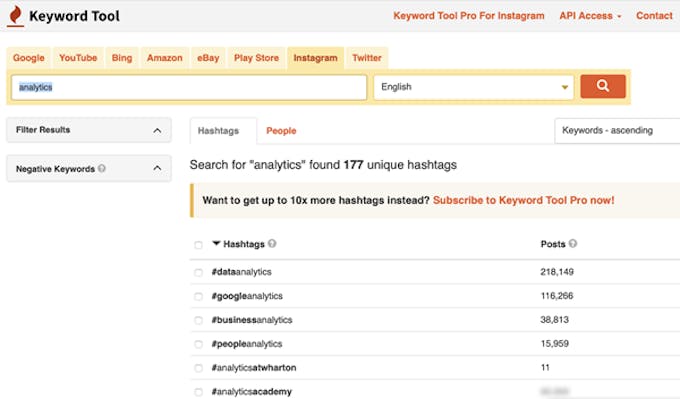Switch to the Google tab
The width and height of the screenshot is (680, 399).
(29, 58)
